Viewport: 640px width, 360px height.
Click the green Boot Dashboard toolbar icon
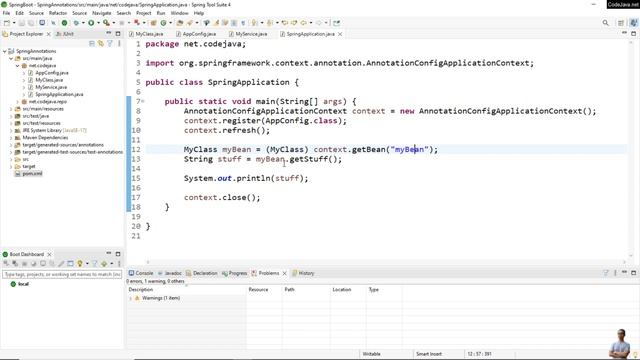[x=64, y=23]
